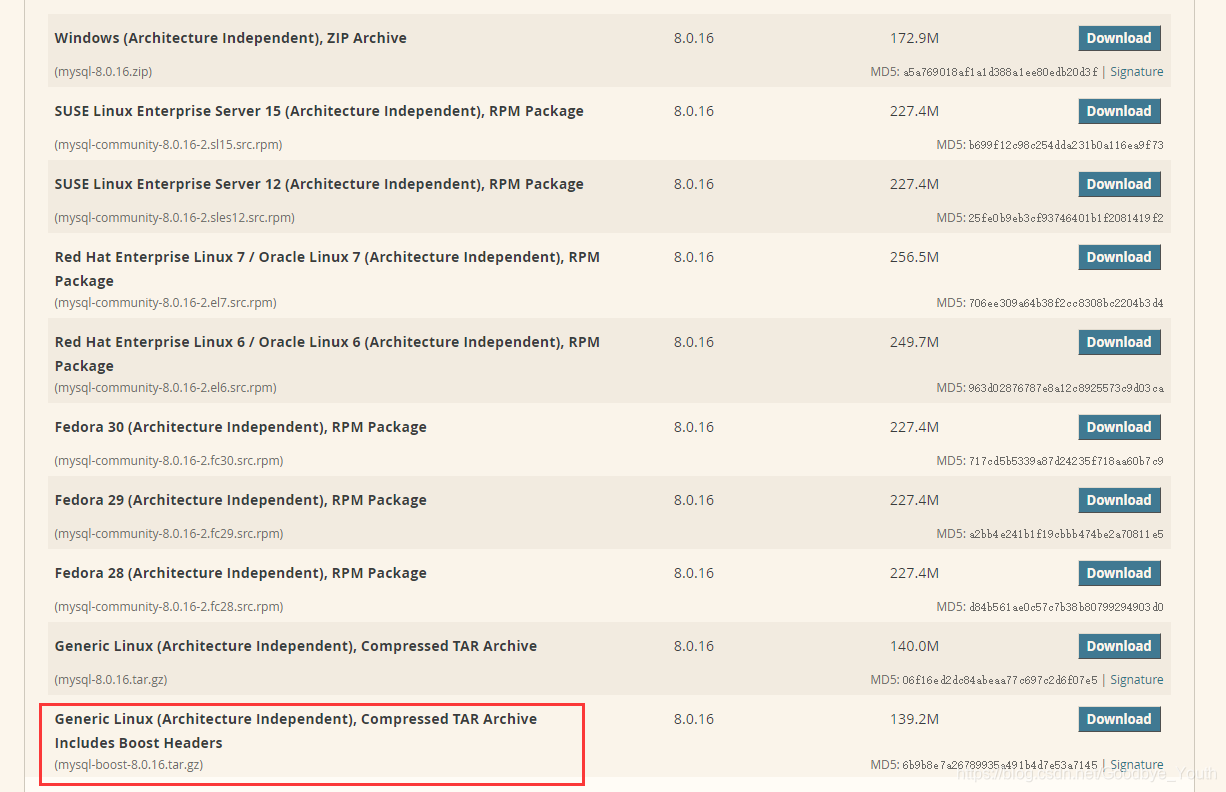Download SUSE Linux Enterprise Server 15 package
This screenshot has width=1226, height=792.
(1119, 111)
